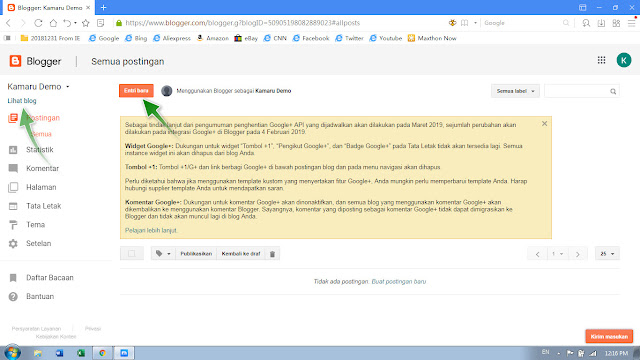Open Excel from the Windows taskbar
This screenshot has height=360, width=640.
tap(81, 353)
